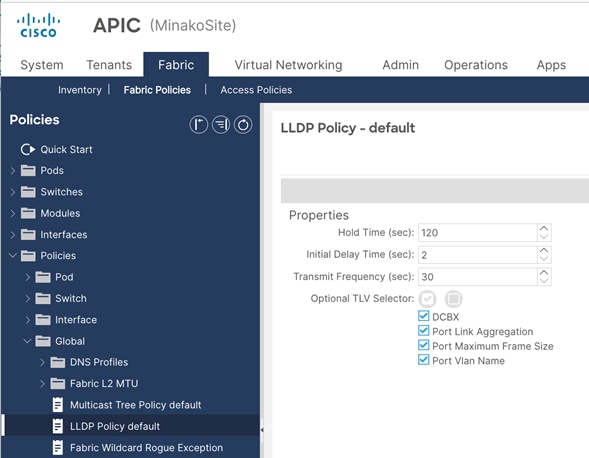Expand the Pods tree node
This screenshot has width=589, height=458.
click(12, 171)
